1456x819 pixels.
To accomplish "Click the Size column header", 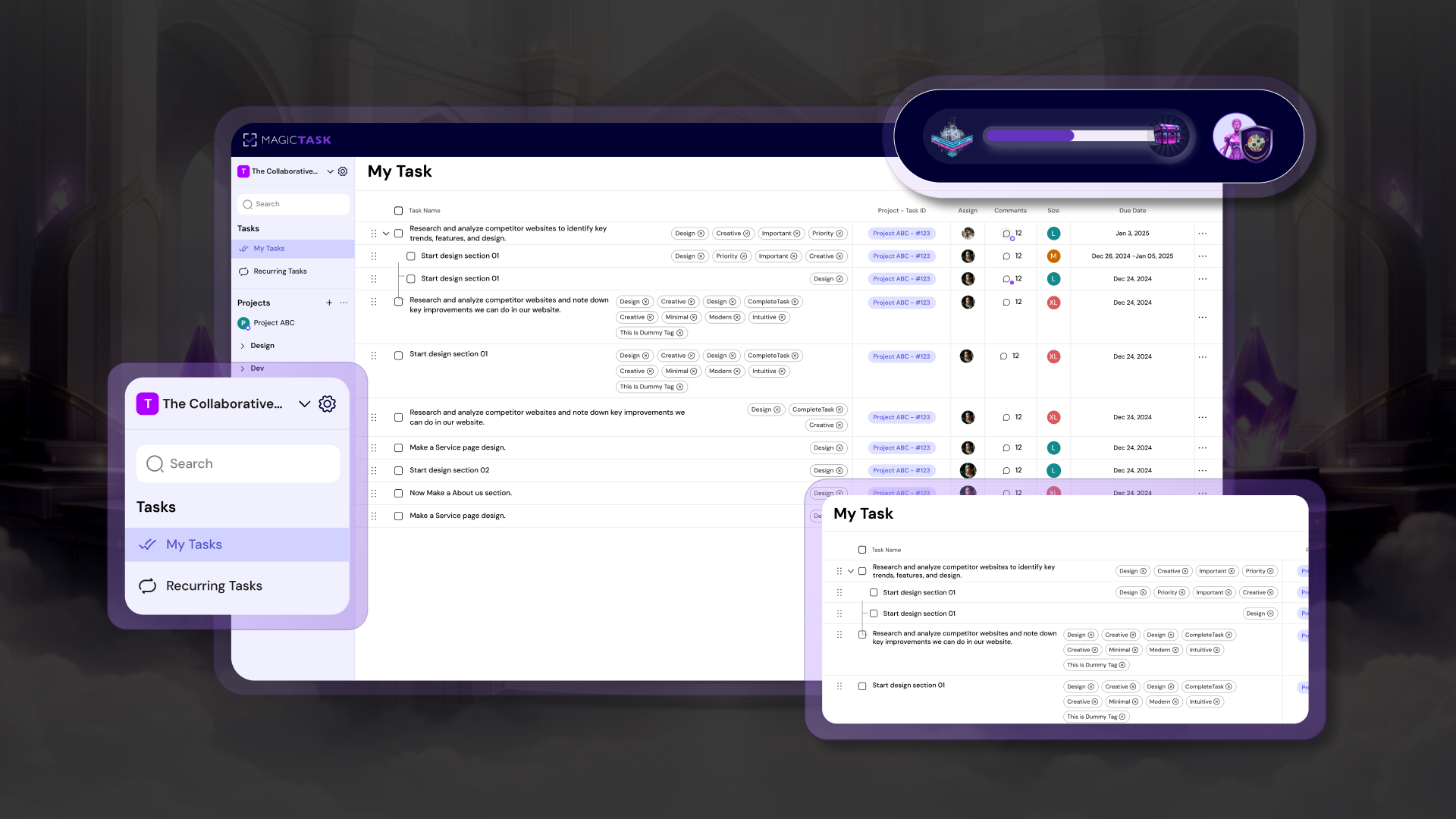I will point(1053,211).
